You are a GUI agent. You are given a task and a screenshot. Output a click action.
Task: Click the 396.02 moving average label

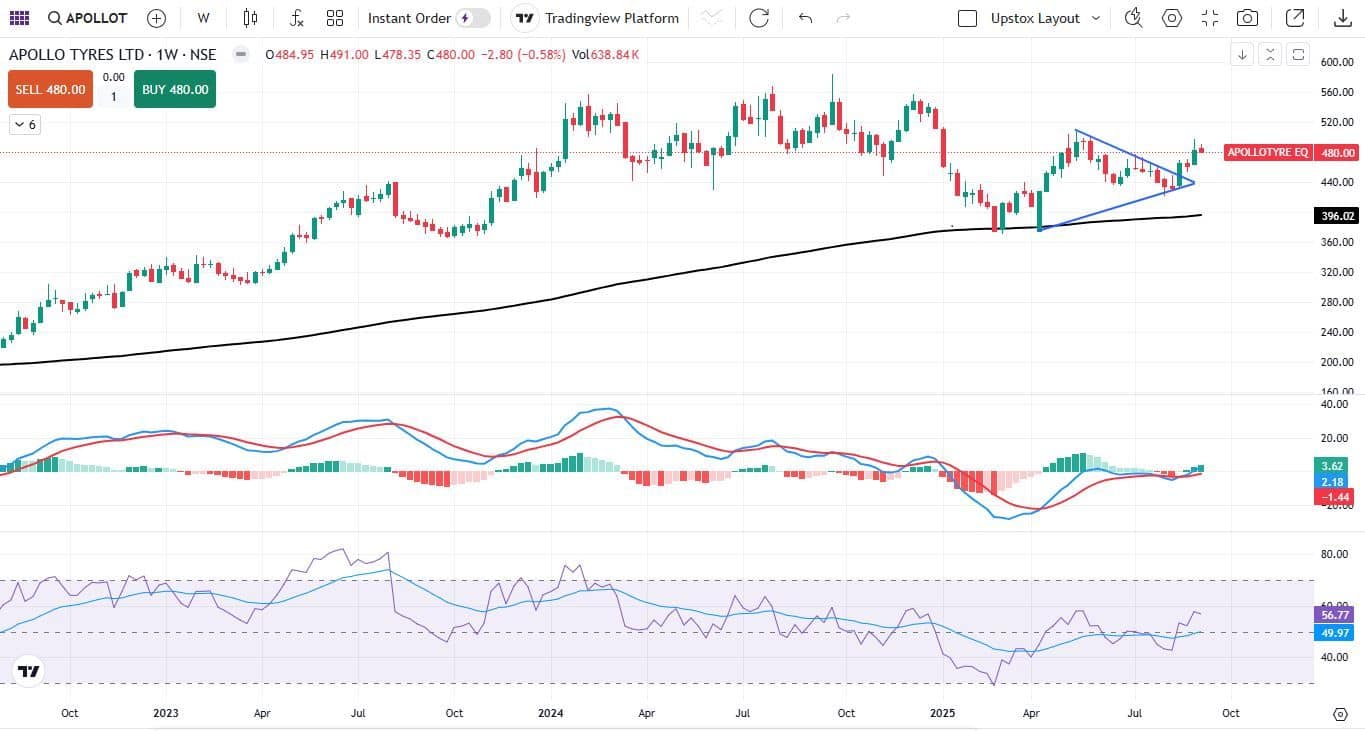[1337, 215]
